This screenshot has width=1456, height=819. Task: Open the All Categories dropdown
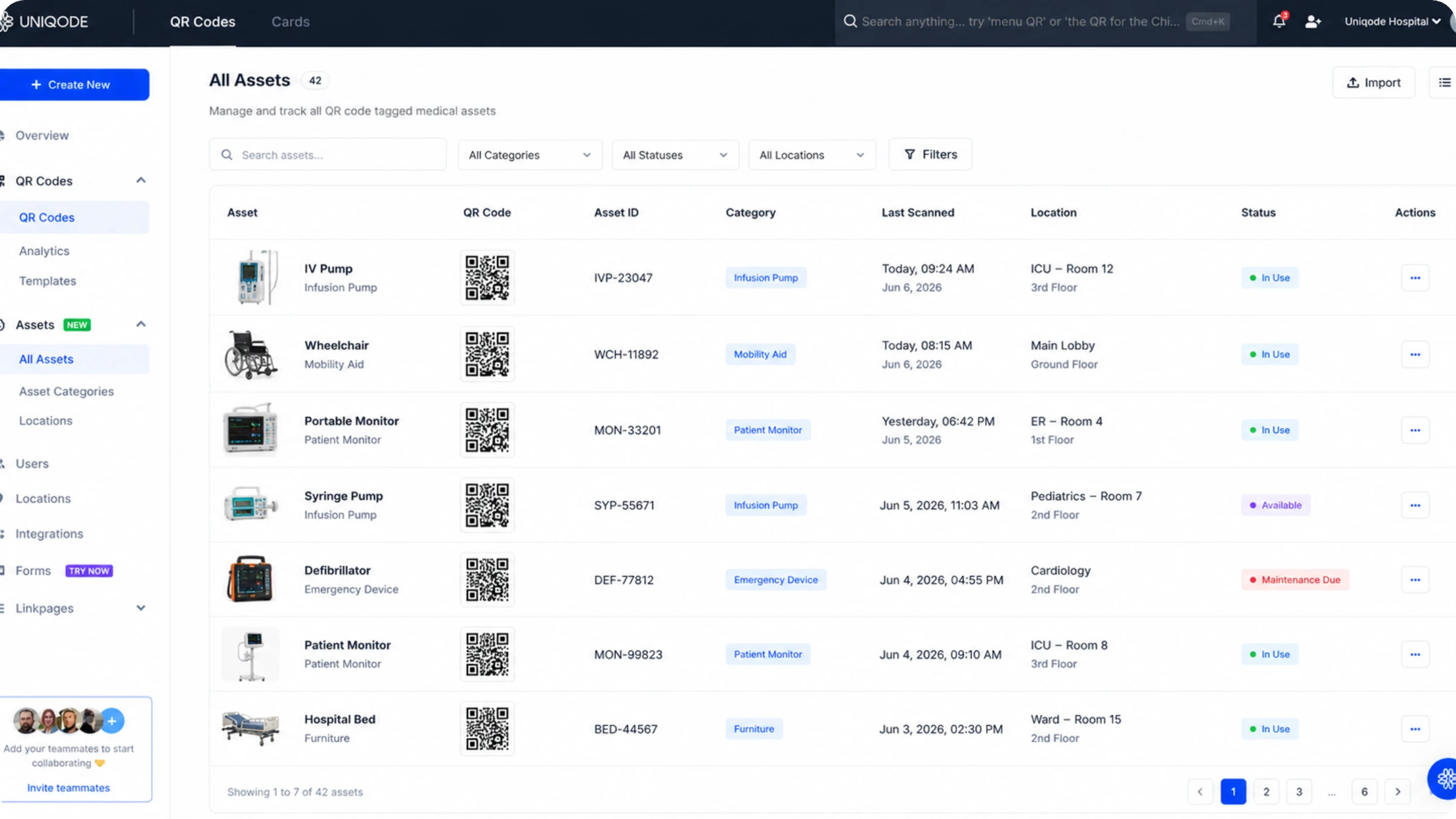click(530, 155)
